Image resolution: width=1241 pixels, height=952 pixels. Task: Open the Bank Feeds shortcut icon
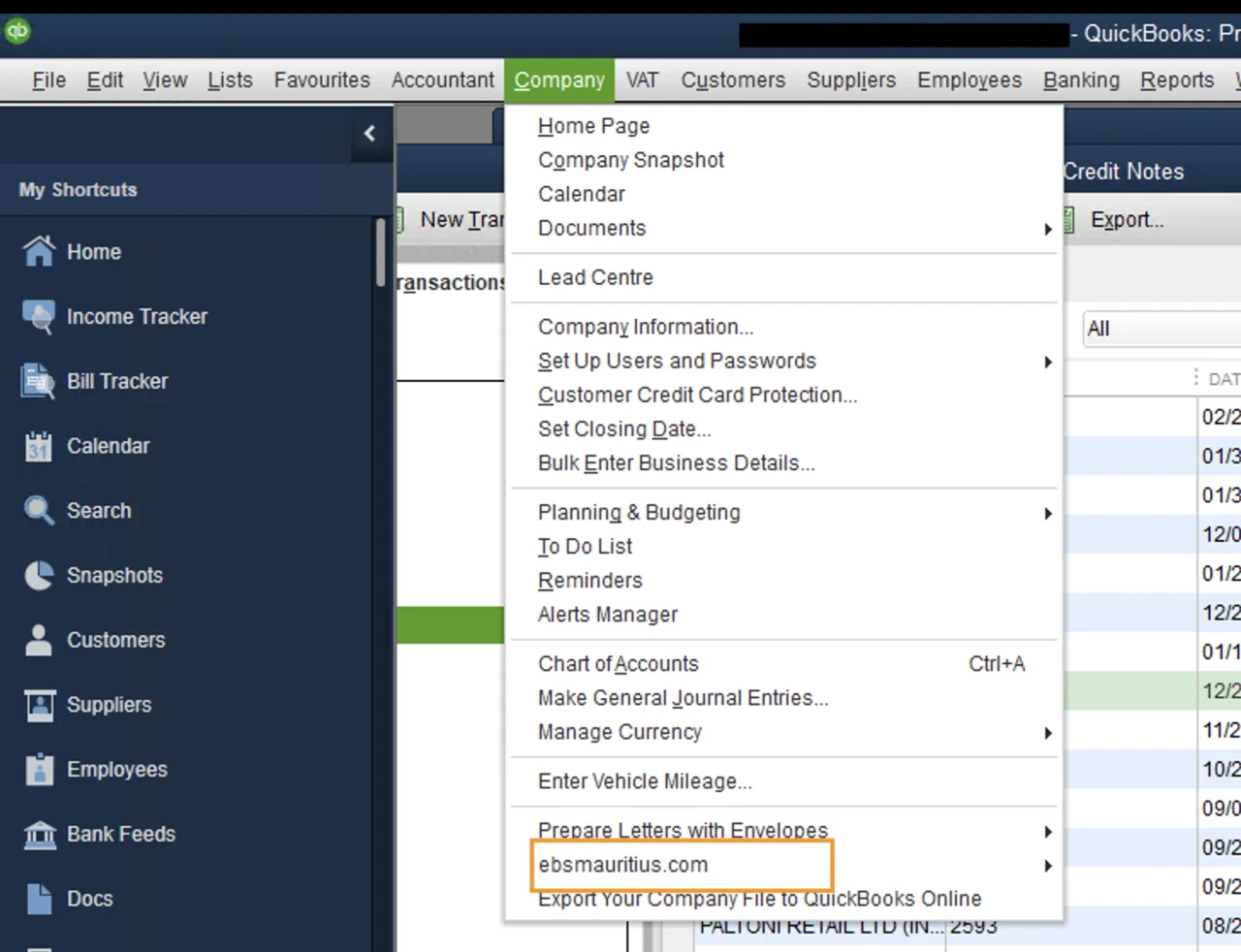tap(120, 834)
